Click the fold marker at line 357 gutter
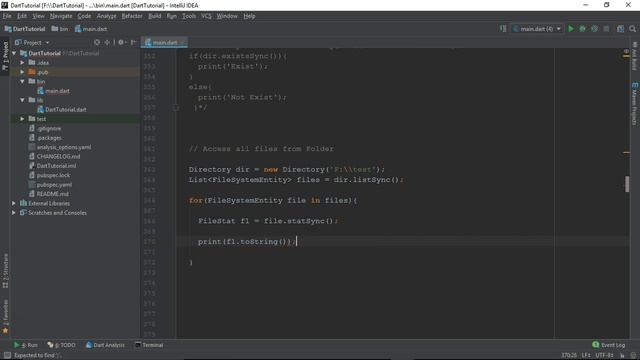Viewport: 640px width, 360px height. pyautogui.click(x=176, y=108)
